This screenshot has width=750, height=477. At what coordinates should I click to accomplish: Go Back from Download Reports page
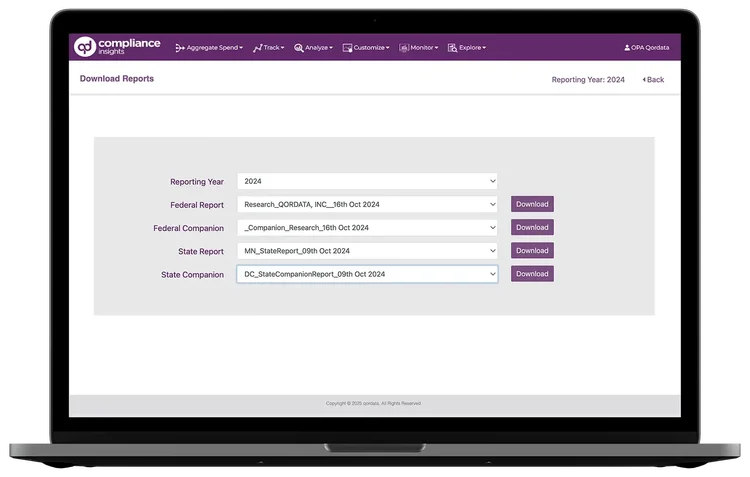(x=653, y=80)
